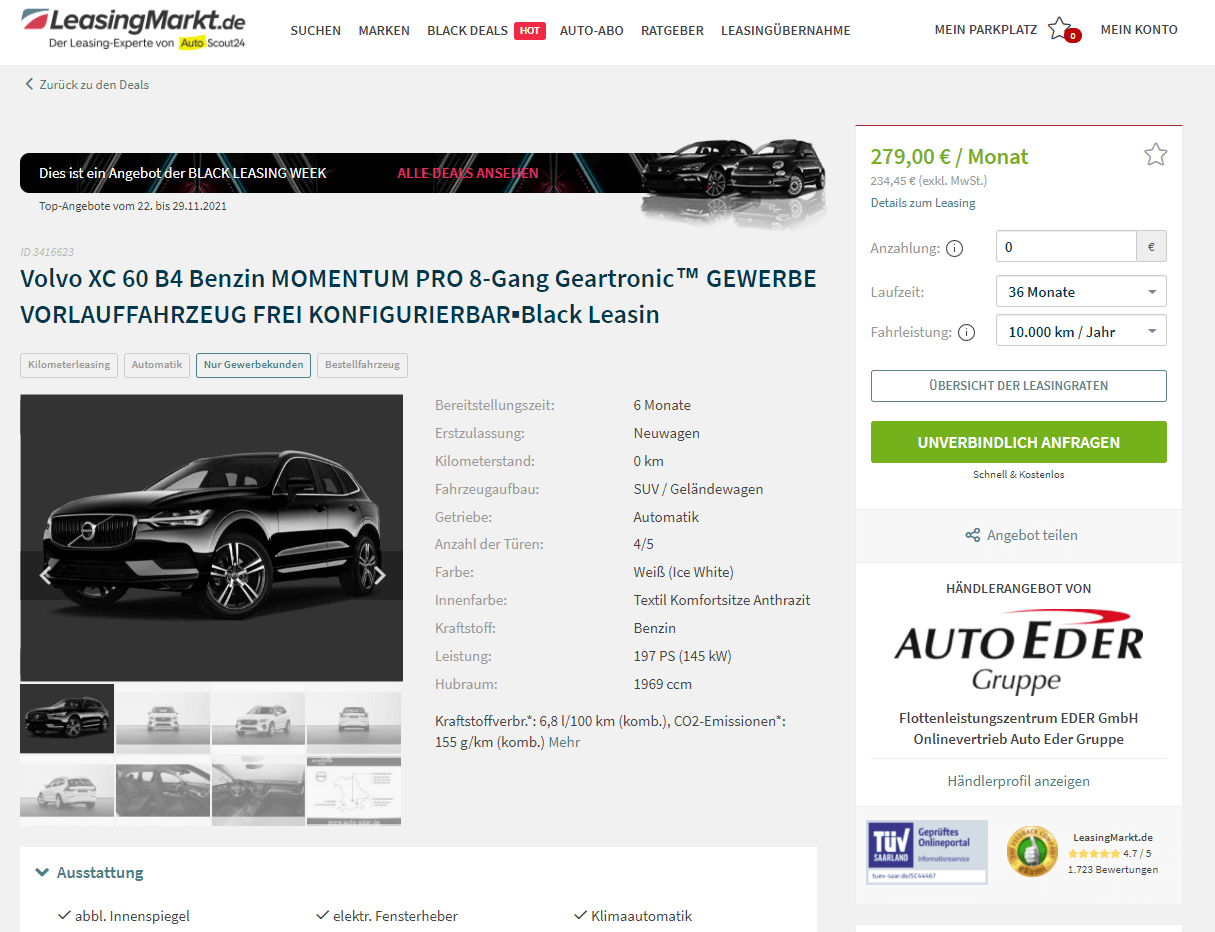Click back arrow before Zurück zu den Deals

click(x=29, y=85)
